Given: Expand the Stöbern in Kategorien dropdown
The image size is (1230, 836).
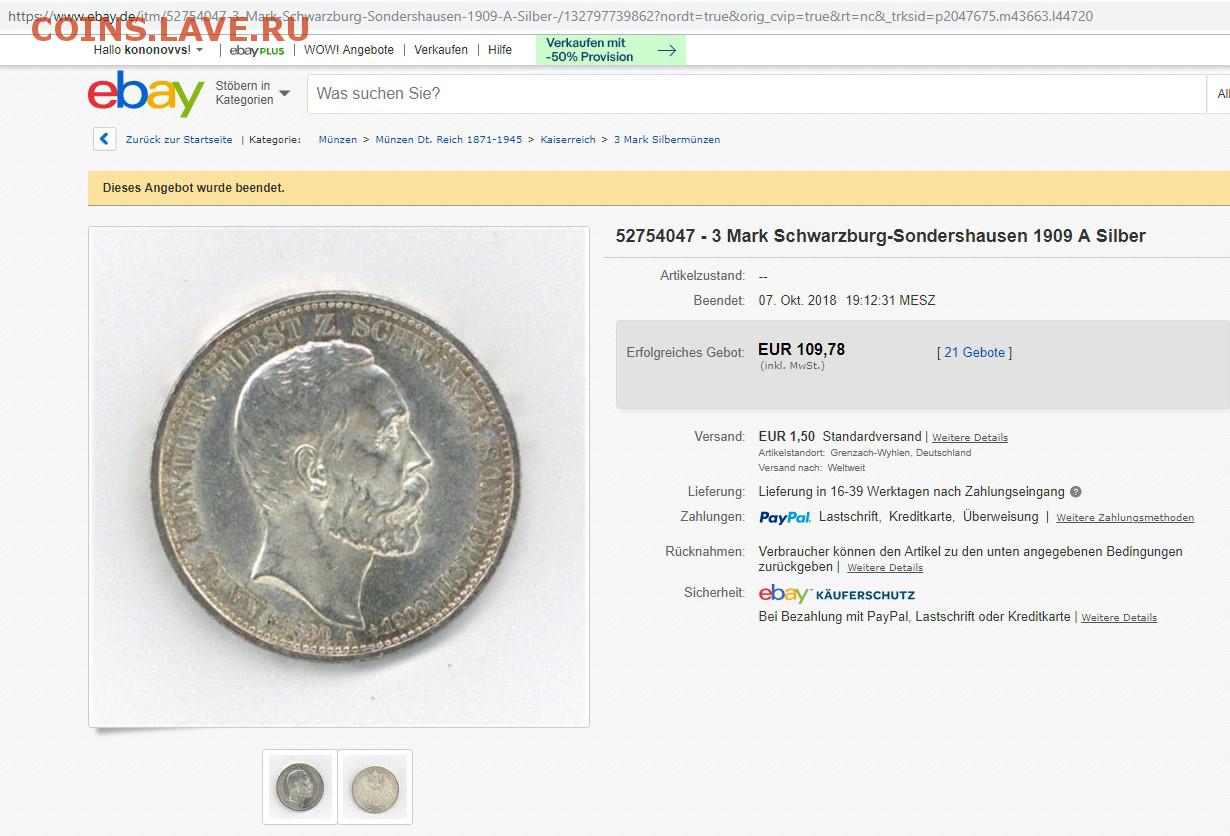Looking at the screenshot, I should click(253, 93).
